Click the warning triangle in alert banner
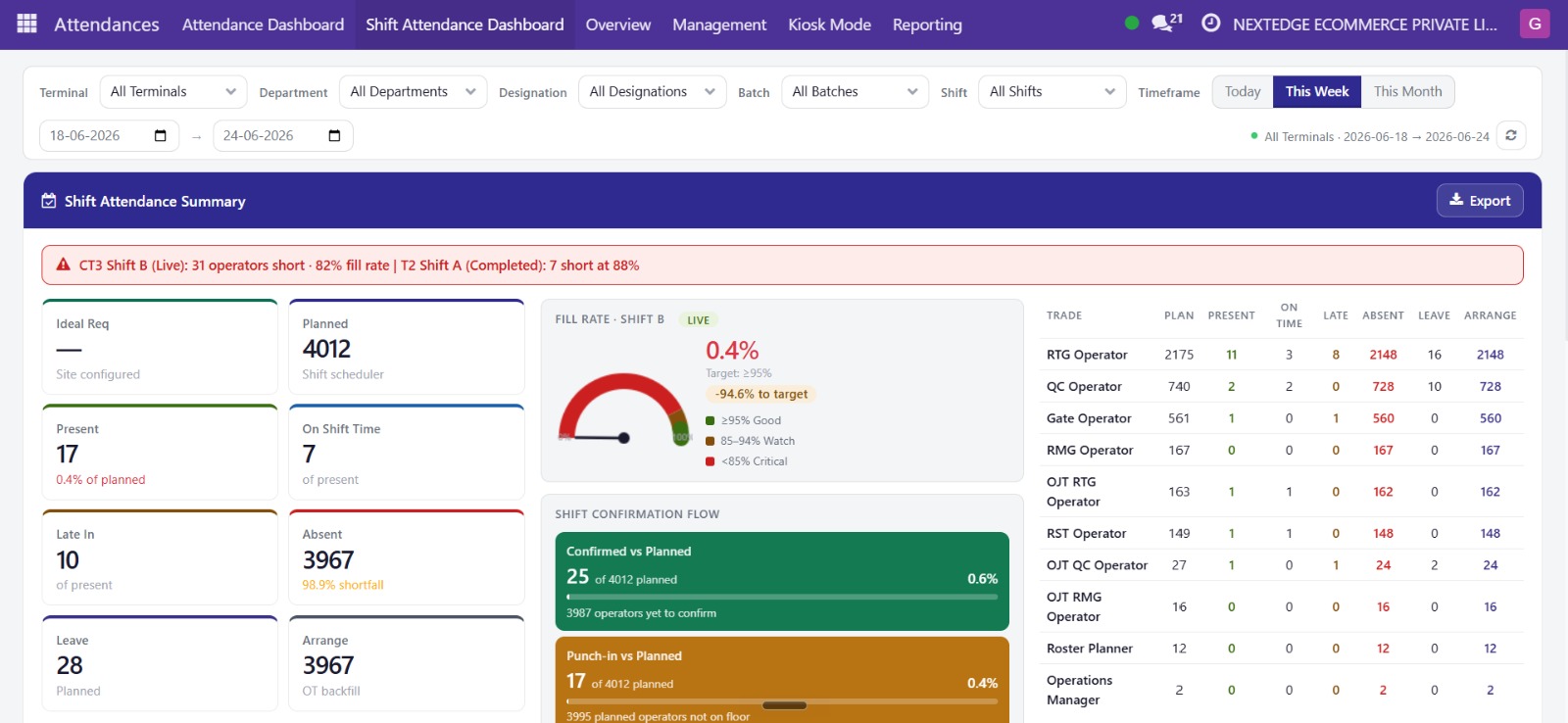Viewport: 1568px width, 723px height. click(64, 265)
